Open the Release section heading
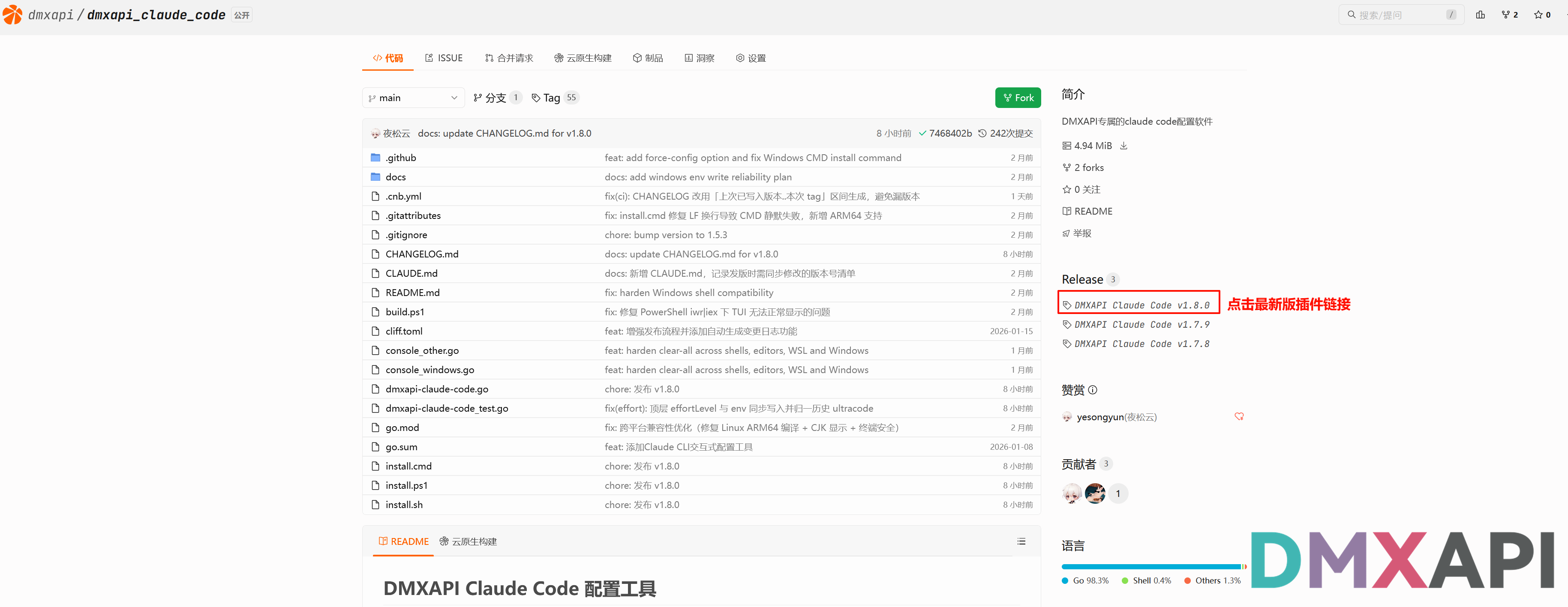This screenshot has width=1568, height=607. point(1082,279)
